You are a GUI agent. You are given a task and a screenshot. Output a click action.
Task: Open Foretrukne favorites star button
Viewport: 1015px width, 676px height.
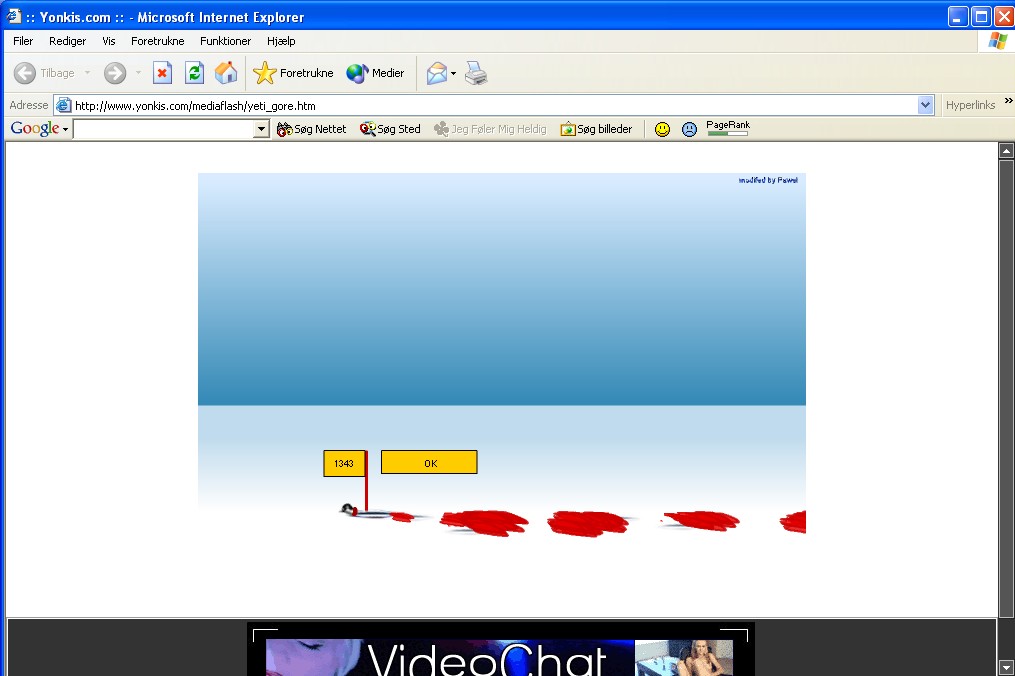[x=293, y=73]
